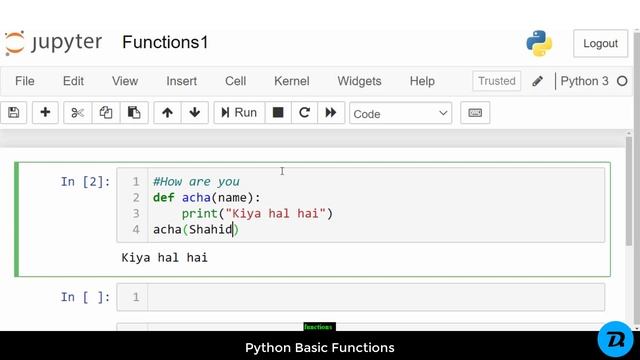Expand the Code cell type dropdown
This screenshot has width=640, height=360.
400,113
